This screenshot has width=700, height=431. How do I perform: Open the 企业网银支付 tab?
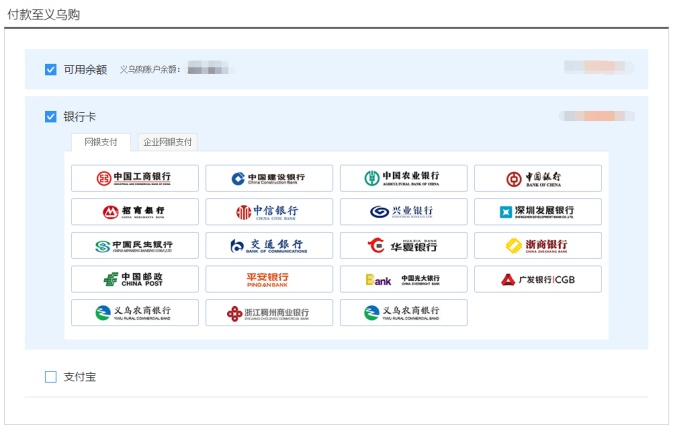pos(167,142)
